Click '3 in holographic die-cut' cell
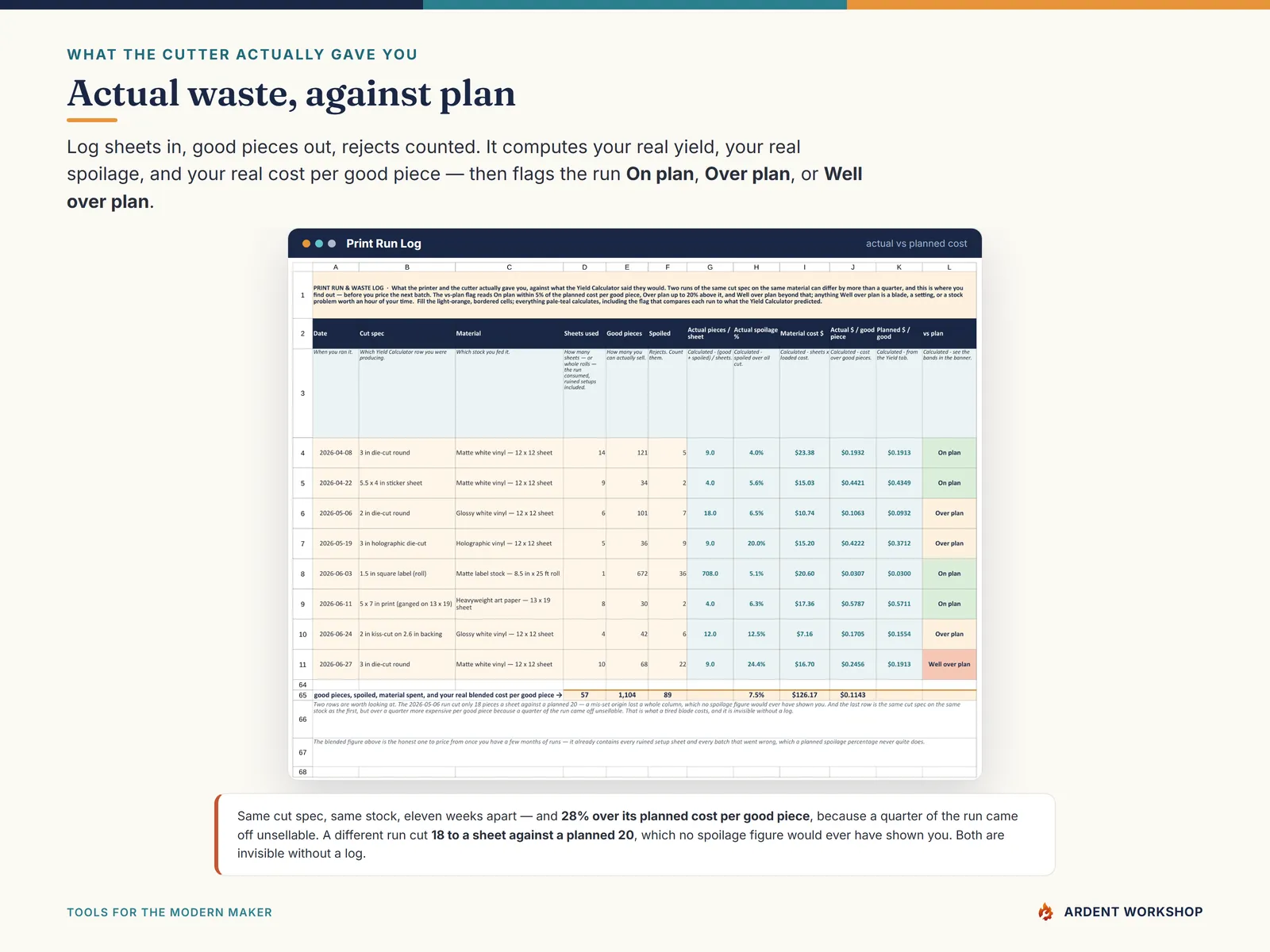 pyautogui.click(x=407, y=543)
